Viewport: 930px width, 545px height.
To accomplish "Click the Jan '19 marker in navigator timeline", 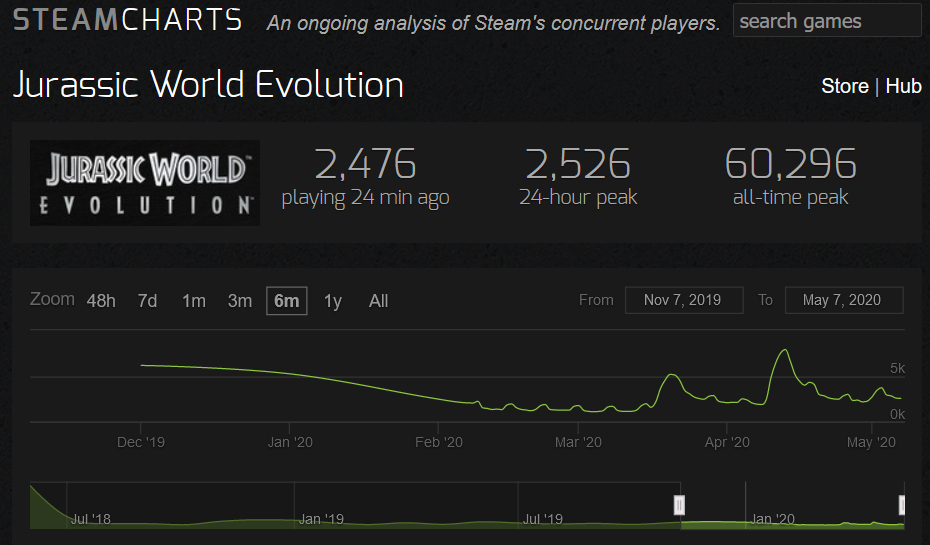I will [321, 519].
